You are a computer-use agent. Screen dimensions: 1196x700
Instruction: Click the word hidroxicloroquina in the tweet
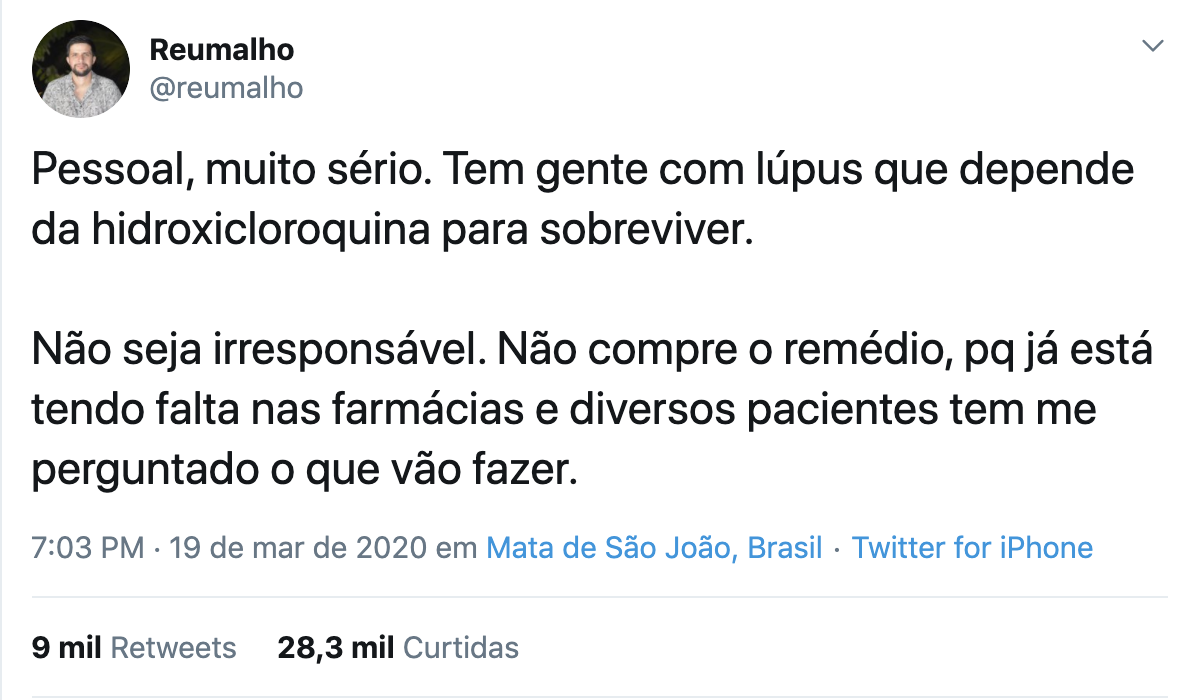point(261,229)
